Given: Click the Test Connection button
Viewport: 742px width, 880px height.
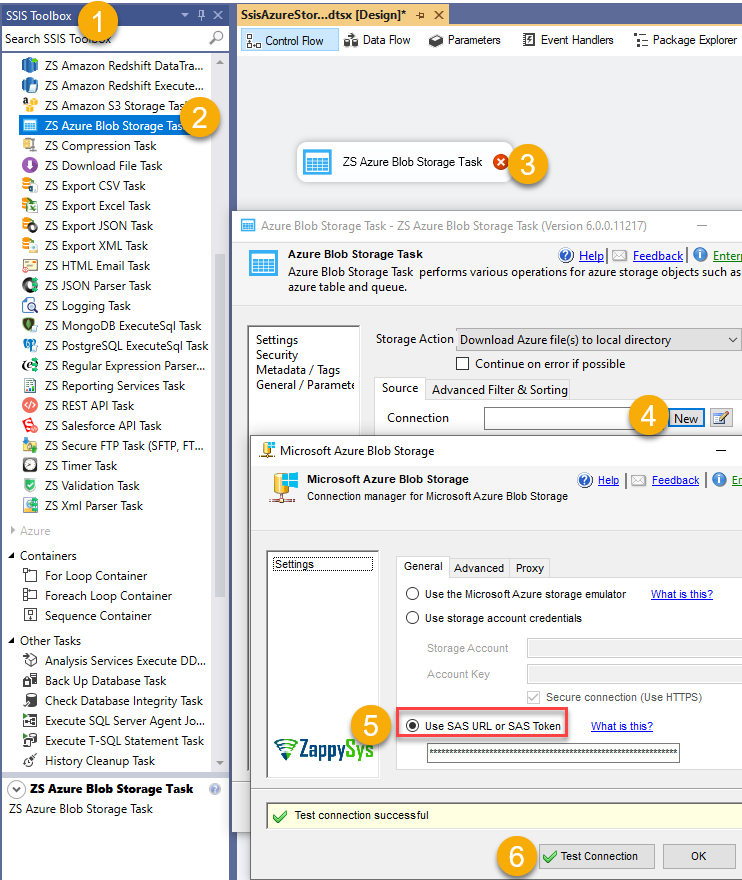Looking at the screenshot, I should [597, 856].
